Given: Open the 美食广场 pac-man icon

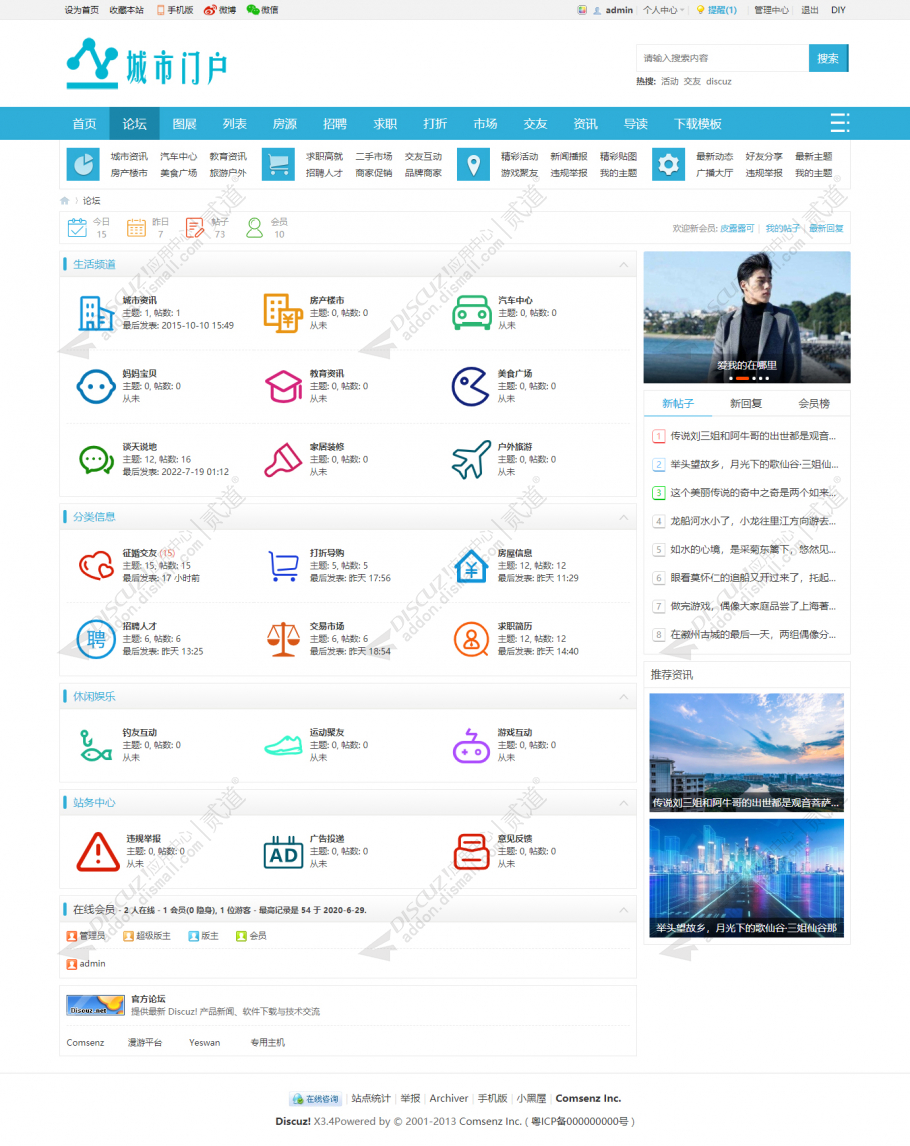Looking at the screenshot, I should 471,386.
